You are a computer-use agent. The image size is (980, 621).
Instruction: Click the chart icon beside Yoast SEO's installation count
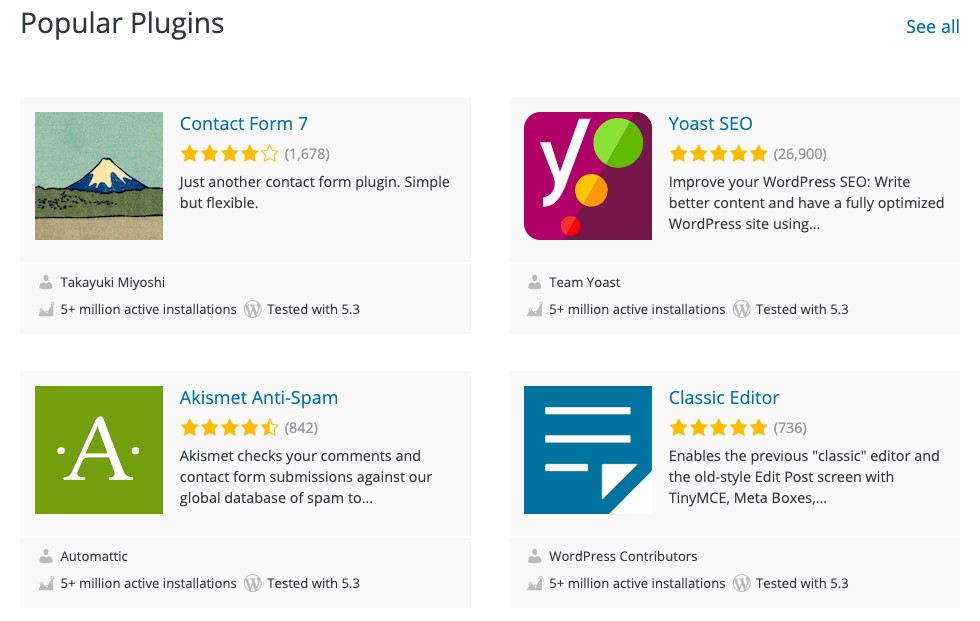pyautogui.click(x=535, y=309)
